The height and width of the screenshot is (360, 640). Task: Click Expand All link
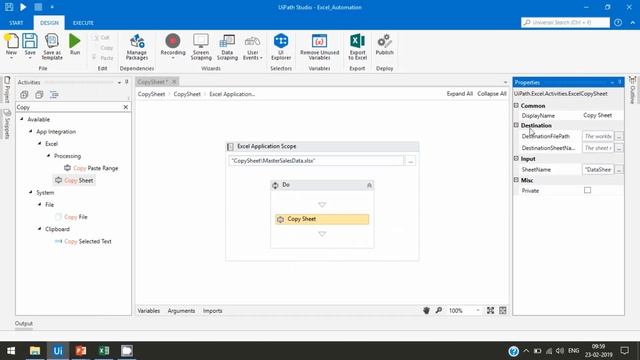coord(460,94)
